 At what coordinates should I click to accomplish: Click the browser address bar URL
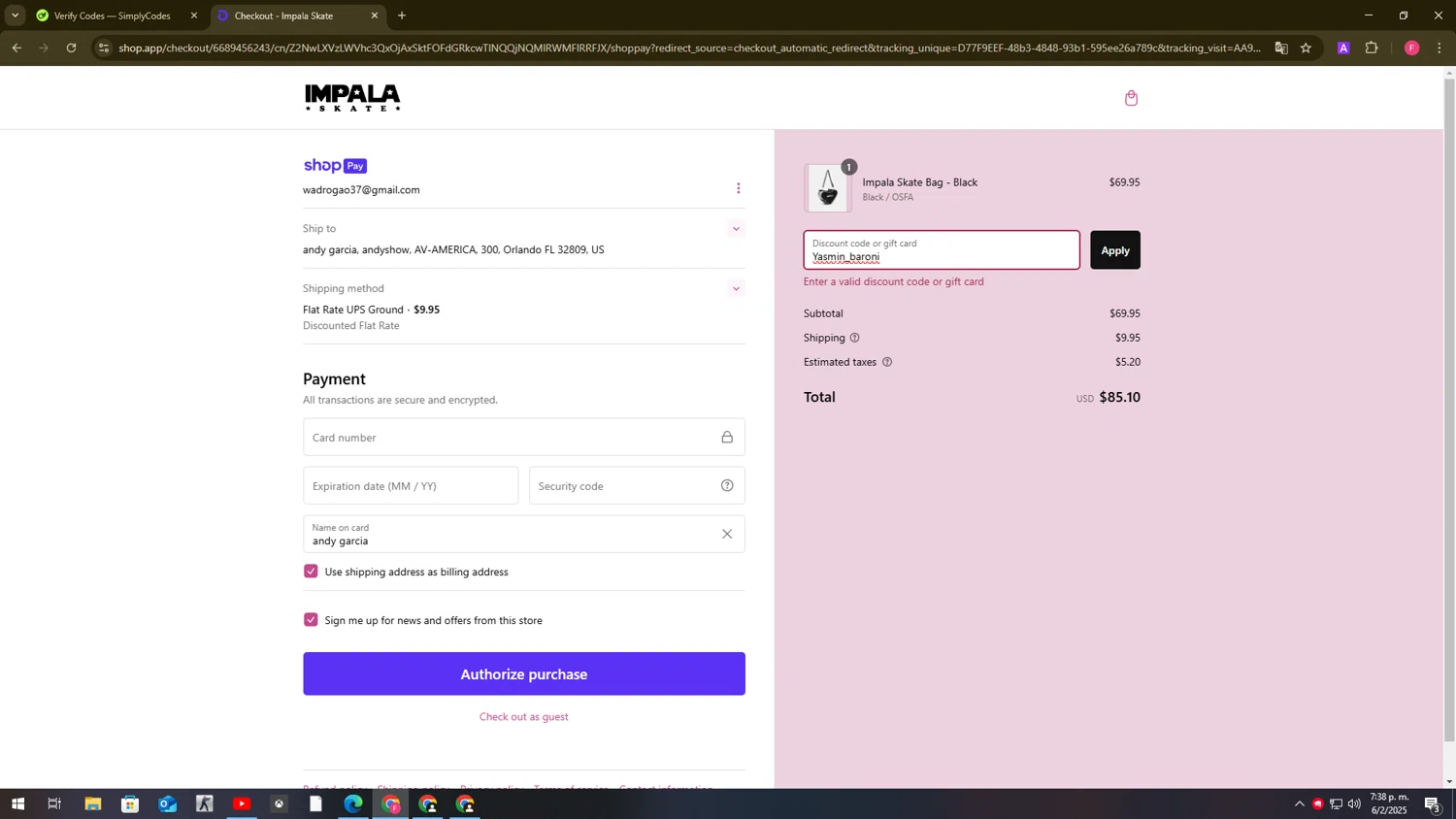coord(689,48)
